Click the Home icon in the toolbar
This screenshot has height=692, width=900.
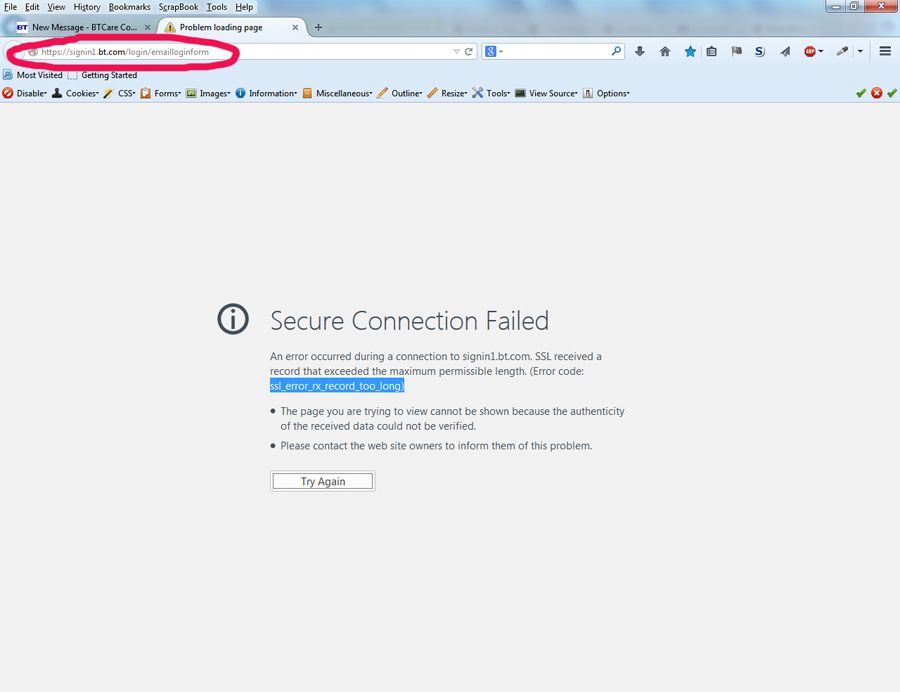click(663, 51)
